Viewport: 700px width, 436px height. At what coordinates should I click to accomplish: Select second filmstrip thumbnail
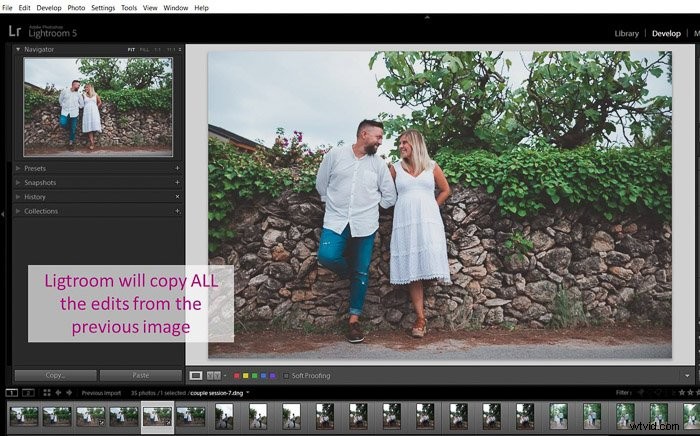pos(57,416)
